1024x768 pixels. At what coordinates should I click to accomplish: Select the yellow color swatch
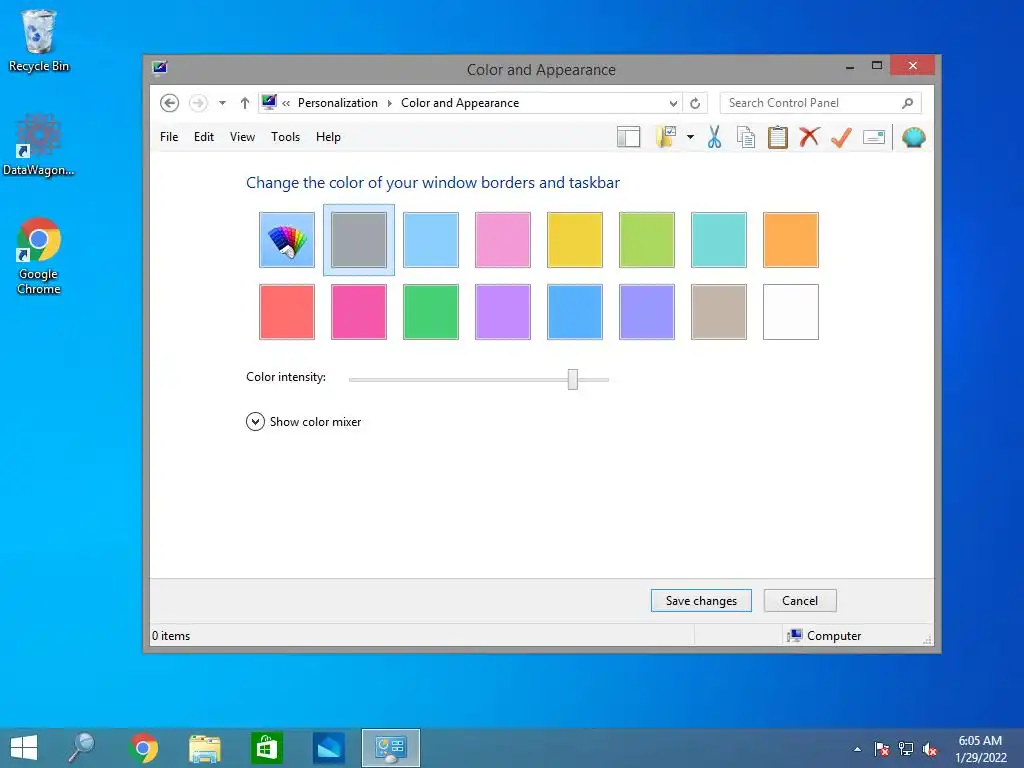pos(575,240)
